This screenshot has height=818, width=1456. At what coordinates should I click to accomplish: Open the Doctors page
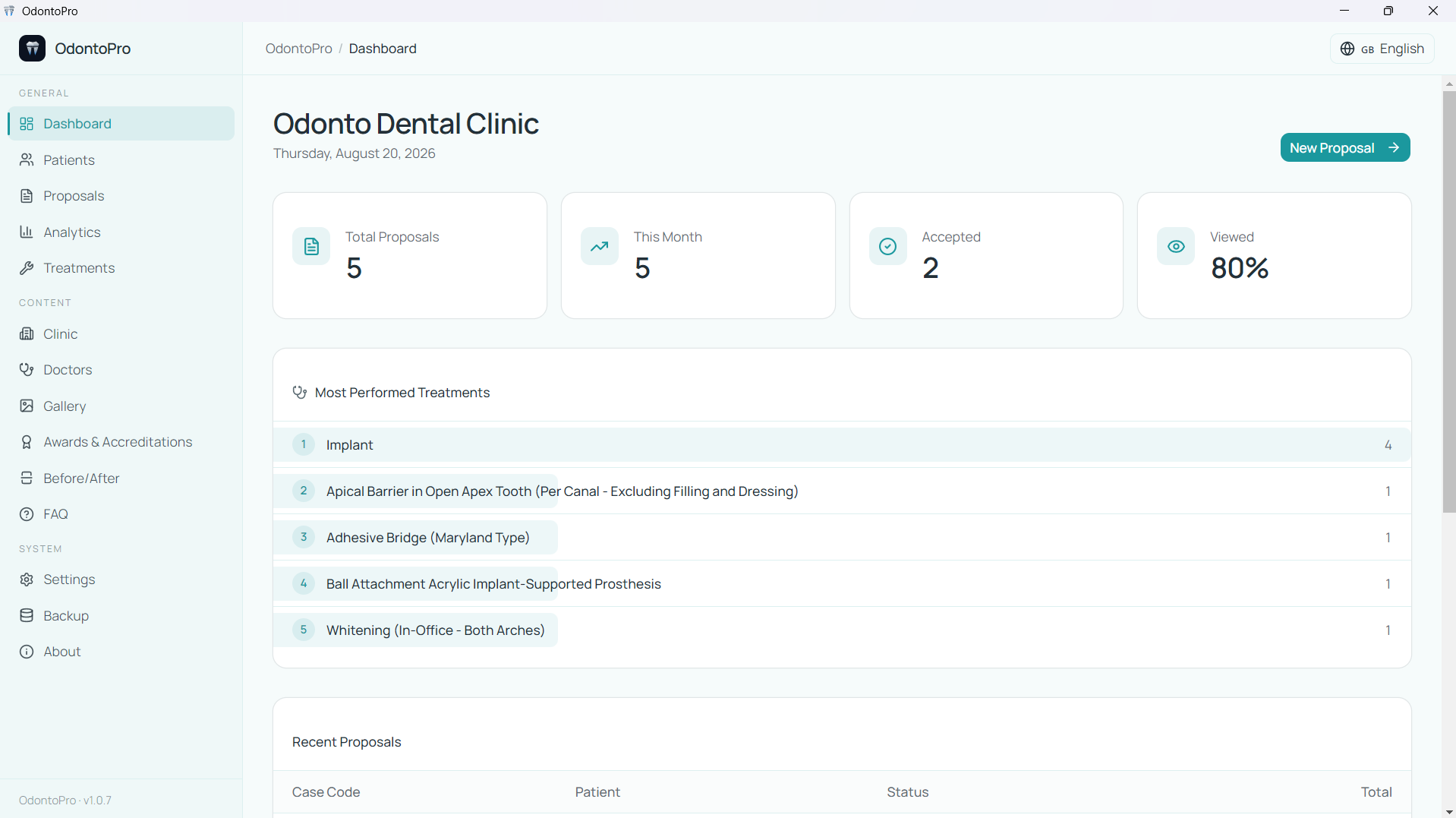click(121, 370)
